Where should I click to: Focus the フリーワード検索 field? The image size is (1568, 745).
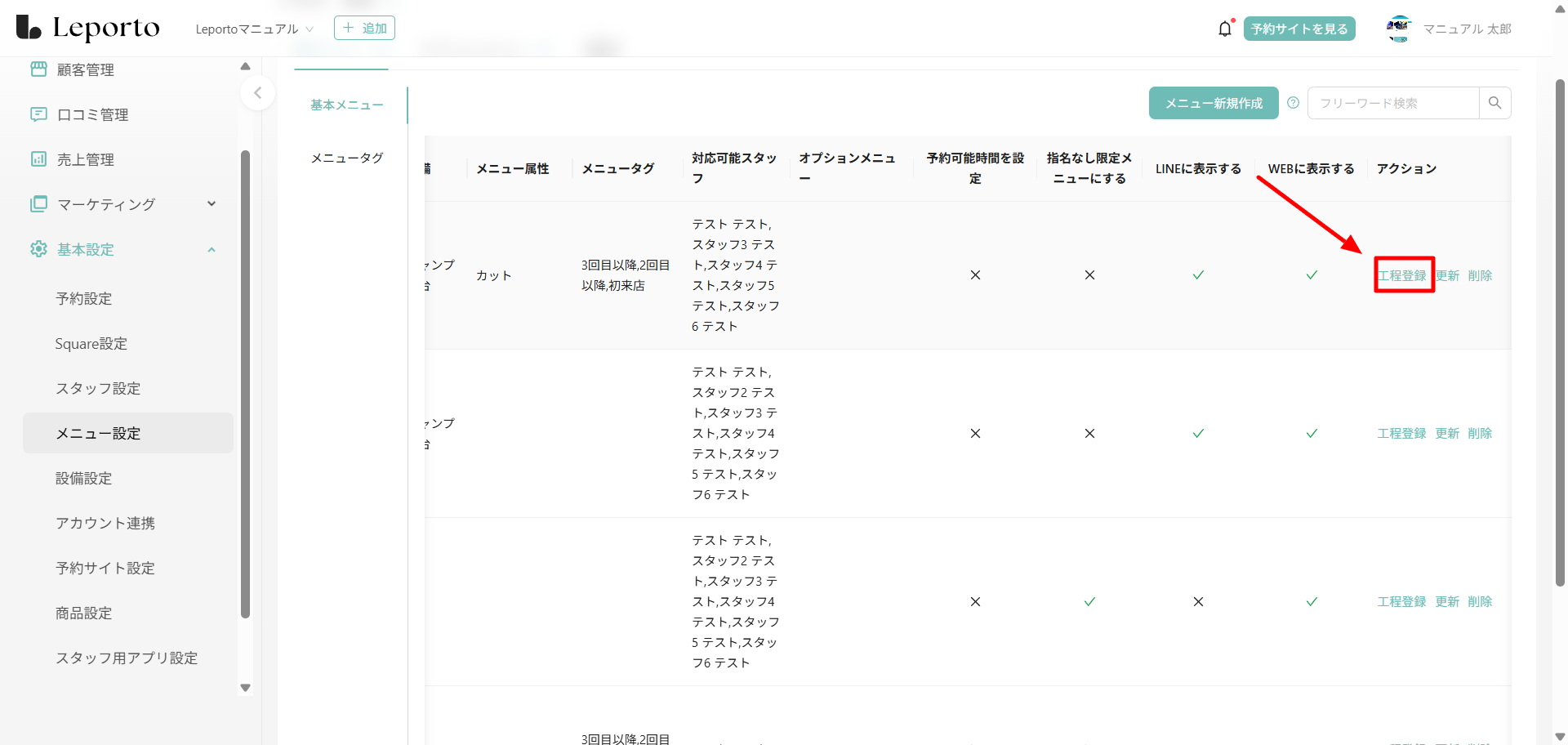click(1393, 103)
